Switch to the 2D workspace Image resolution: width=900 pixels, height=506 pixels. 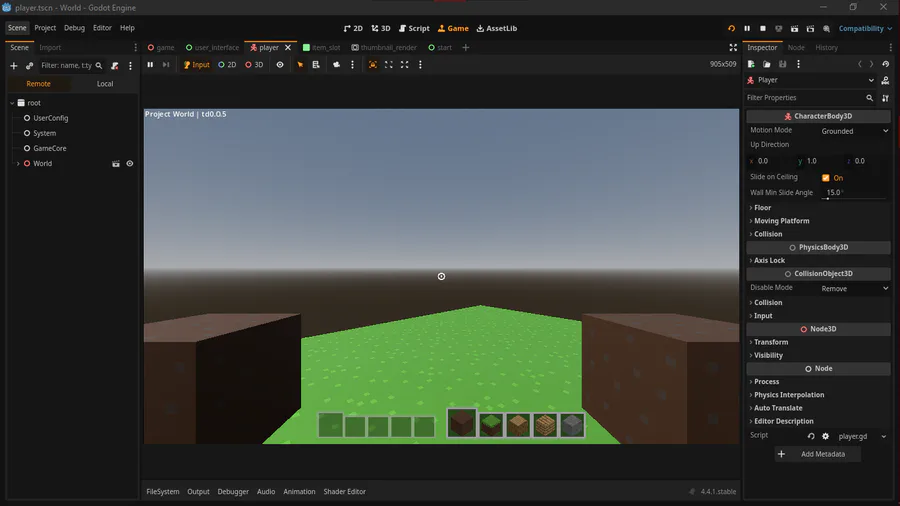tap(353, 28)
